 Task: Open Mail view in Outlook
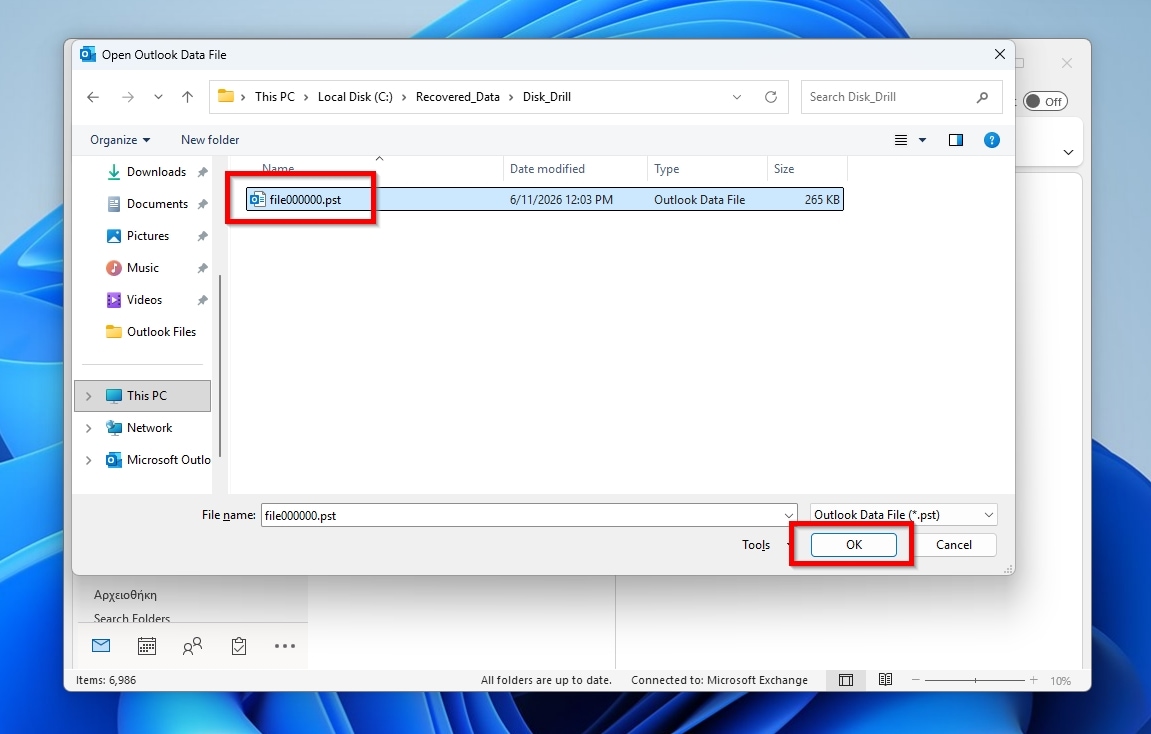(101, 646)
